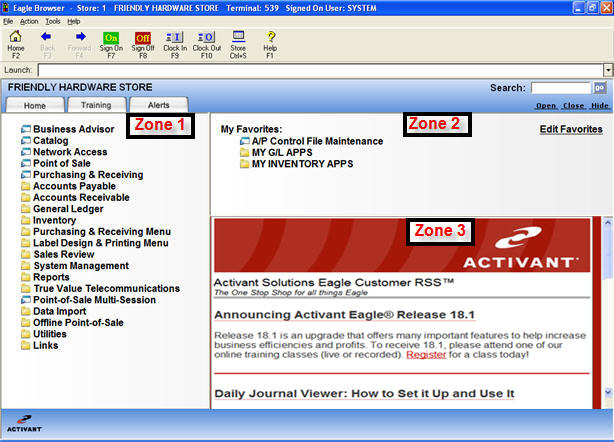Click the Edit Favorites link
Screen dimensions: 614x442
571,129
